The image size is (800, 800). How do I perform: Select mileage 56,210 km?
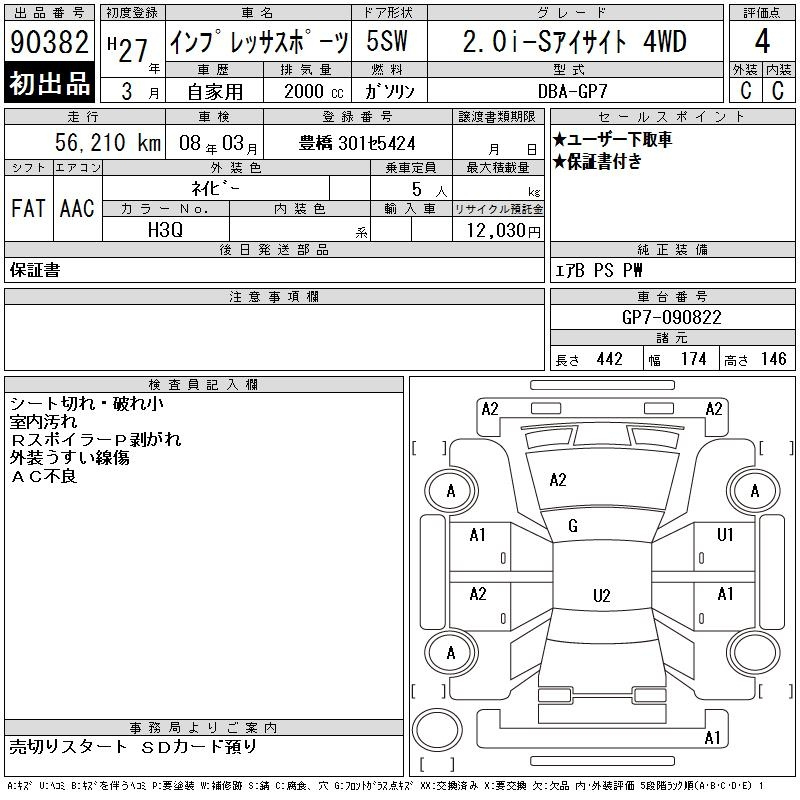(x=108, y=142)
